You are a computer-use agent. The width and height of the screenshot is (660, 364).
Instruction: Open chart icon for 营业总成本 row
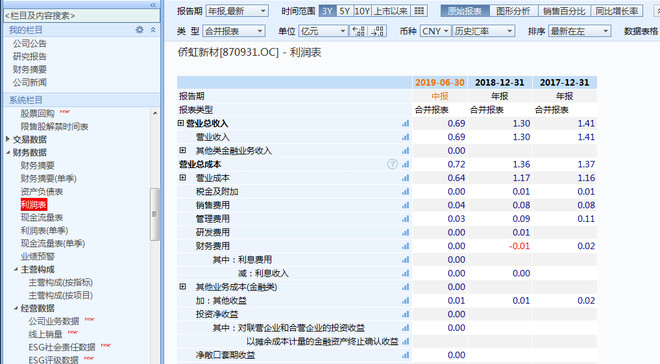pos(405,164)
